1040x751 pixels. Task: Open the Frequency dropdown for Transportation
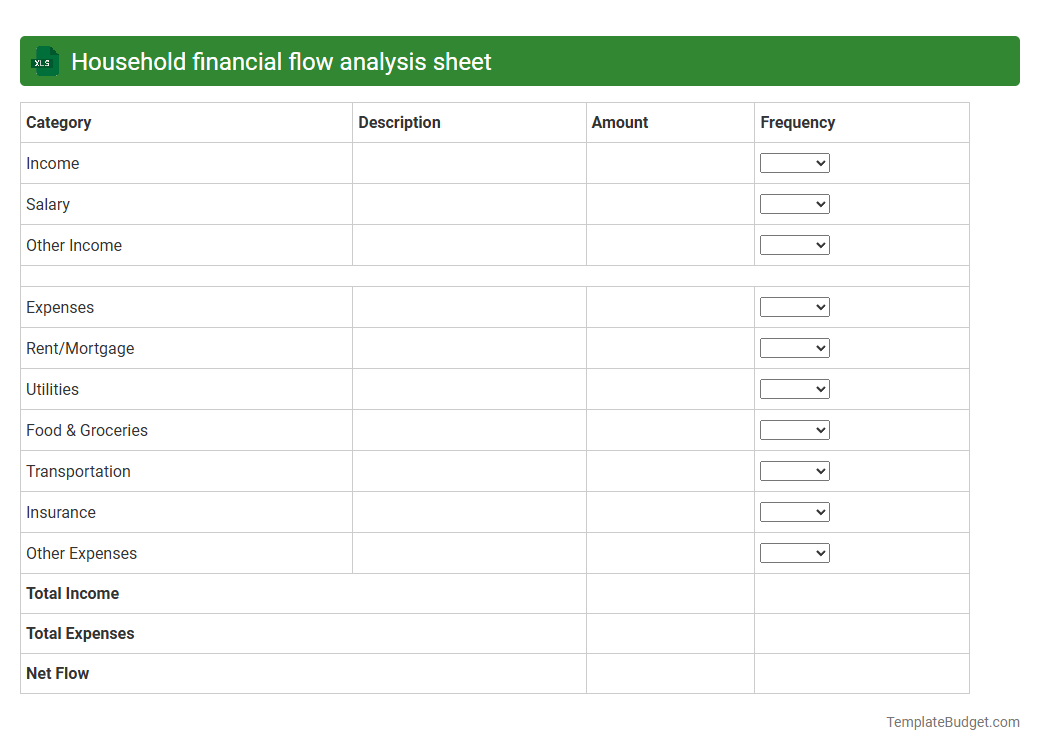point(795,470)
